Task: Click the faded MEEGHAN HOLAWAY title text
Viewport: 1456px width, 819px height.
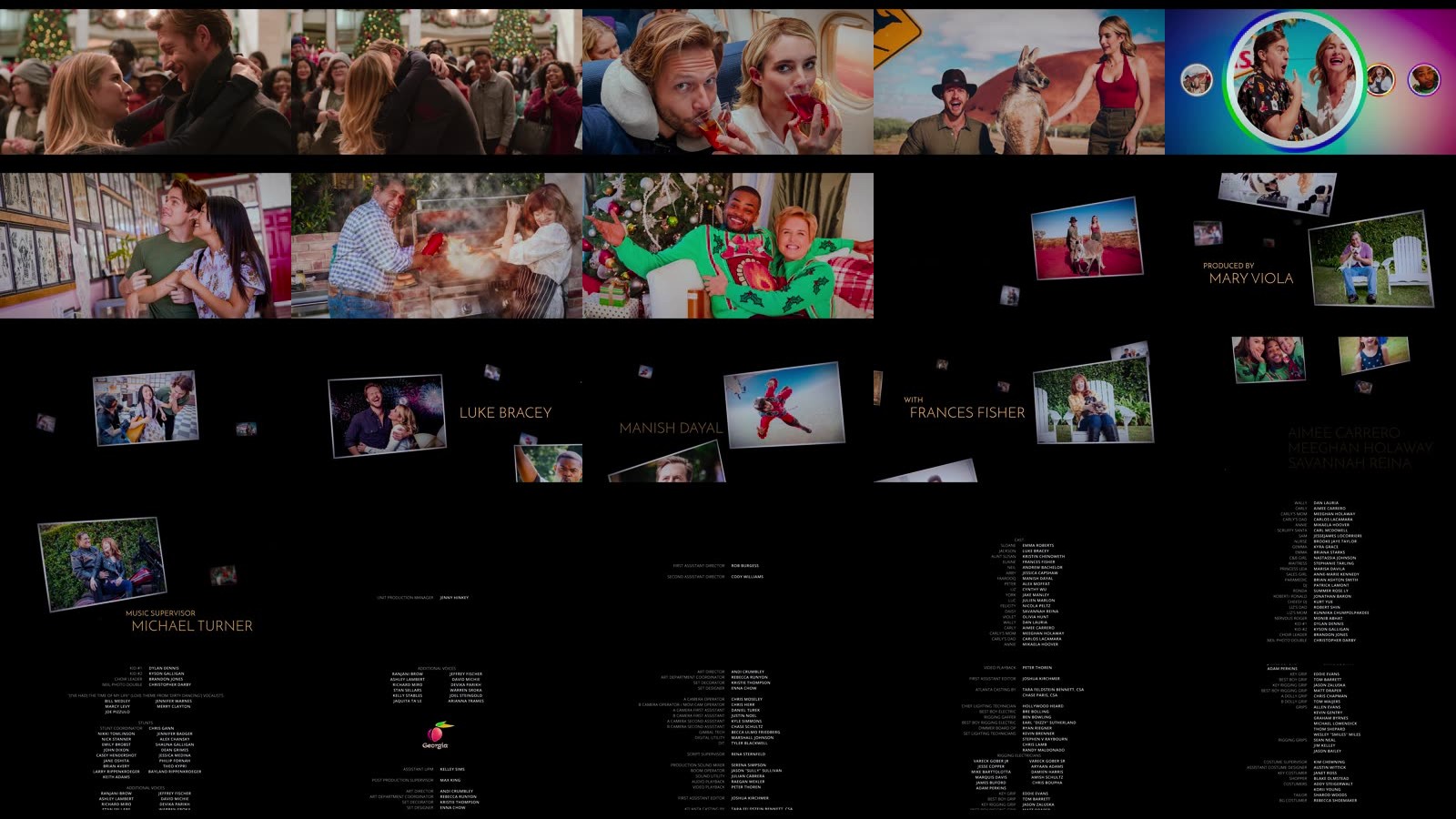Action: [1360, 448]
